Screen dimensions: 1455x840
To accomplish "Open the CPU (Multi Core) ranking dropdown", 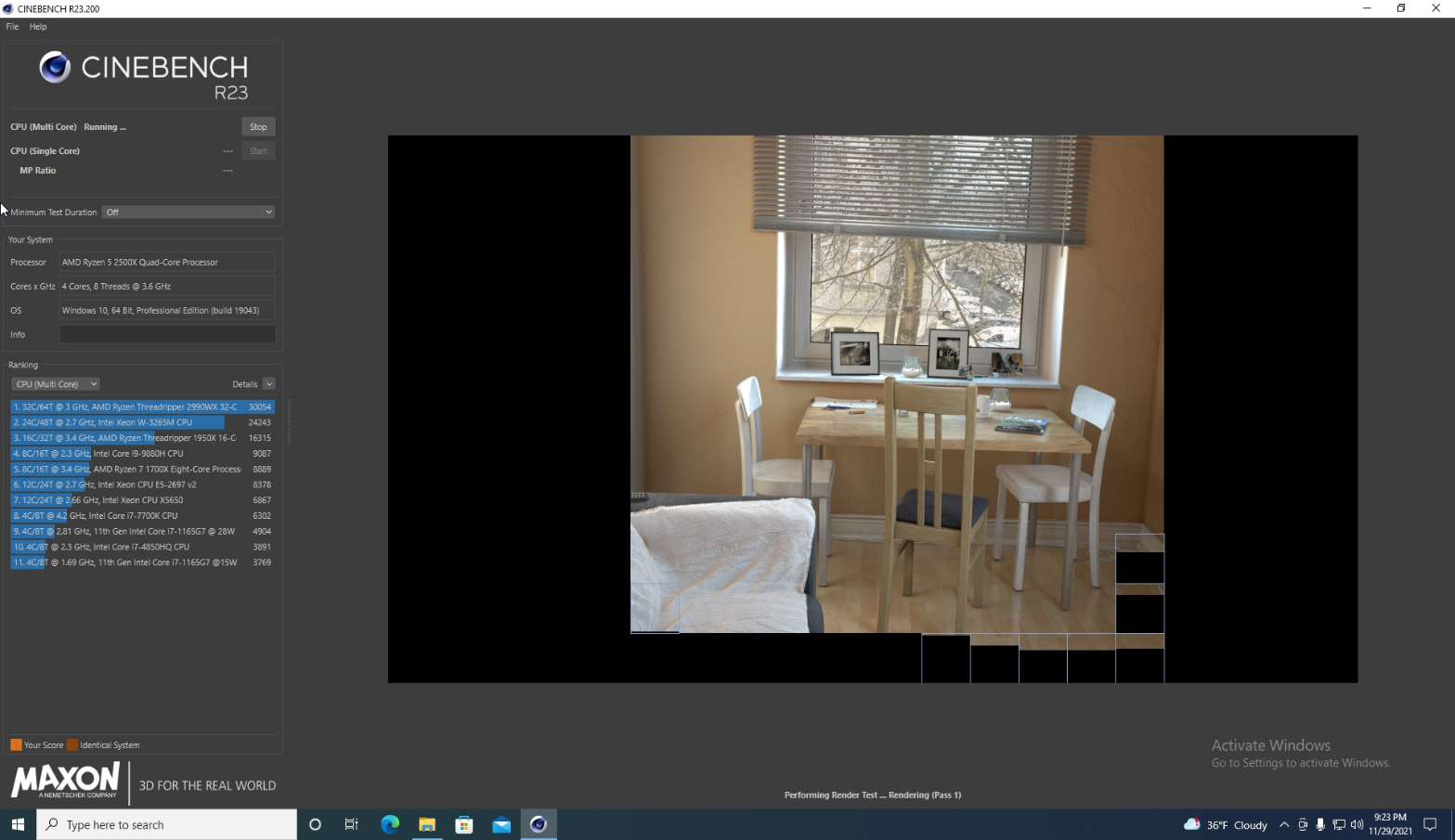I will coord(55,384).
